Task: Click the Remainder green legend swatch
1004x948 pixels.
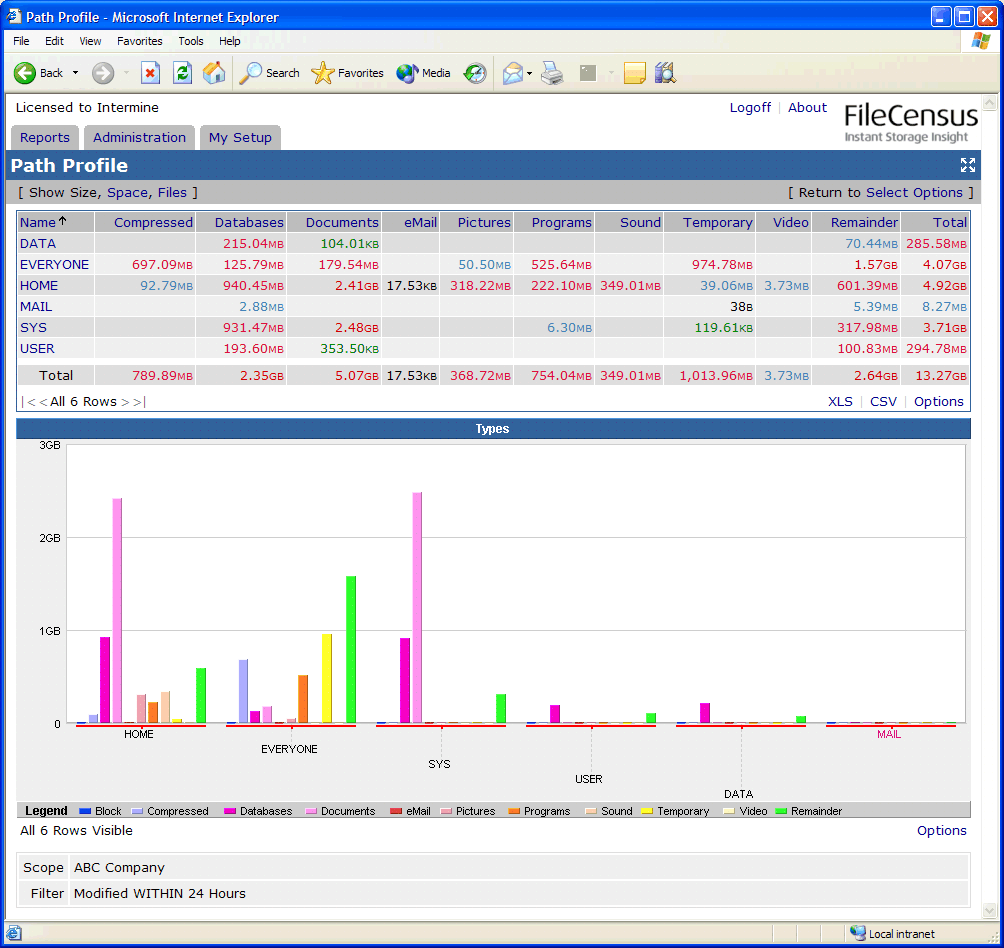Action: coord(781,811)
